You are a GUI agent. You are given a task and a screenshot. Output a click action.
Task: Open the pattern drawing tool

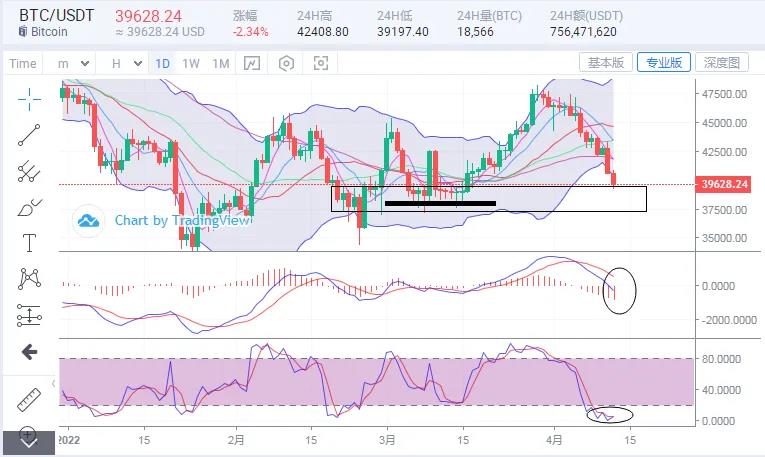(x=29, y=278)
